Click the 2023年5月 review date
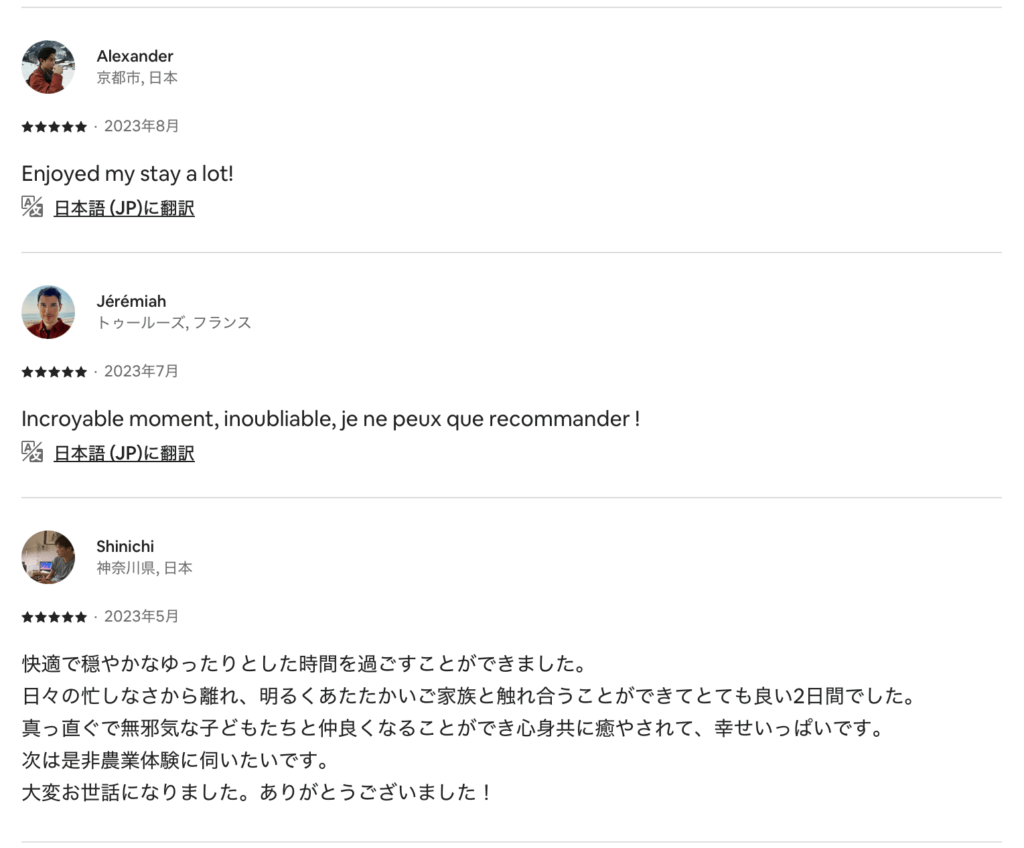This screenshot has width=1024, height=848. [141, 616]
